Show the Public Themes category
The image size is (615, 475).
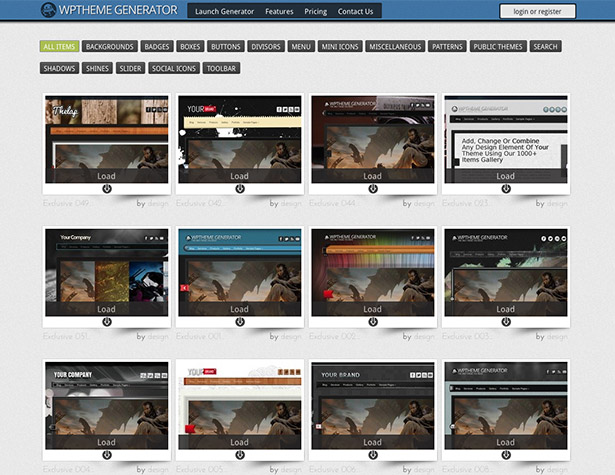click(498, 46)
